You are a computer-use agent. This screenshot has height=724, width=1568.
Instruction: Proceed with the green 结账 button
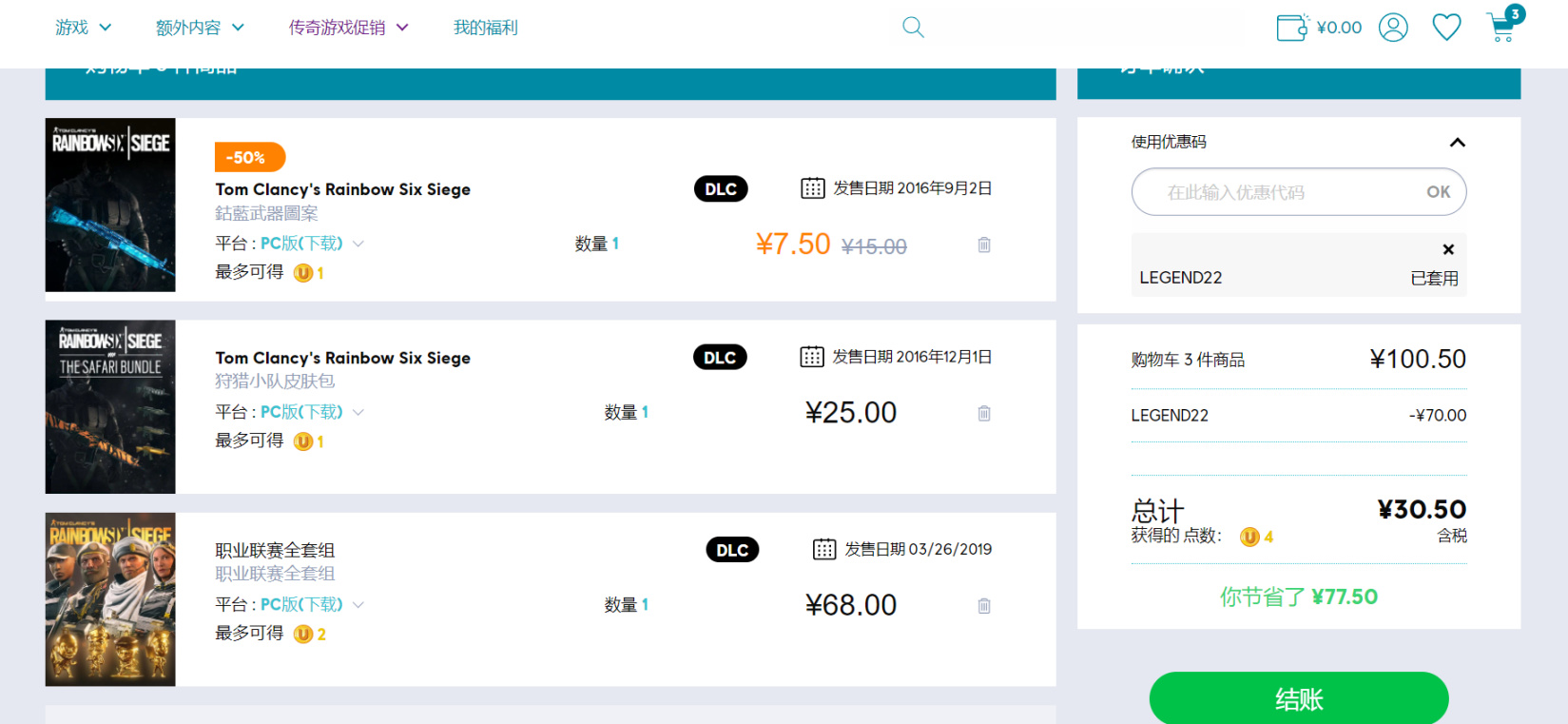click(x=1299, y=699)
